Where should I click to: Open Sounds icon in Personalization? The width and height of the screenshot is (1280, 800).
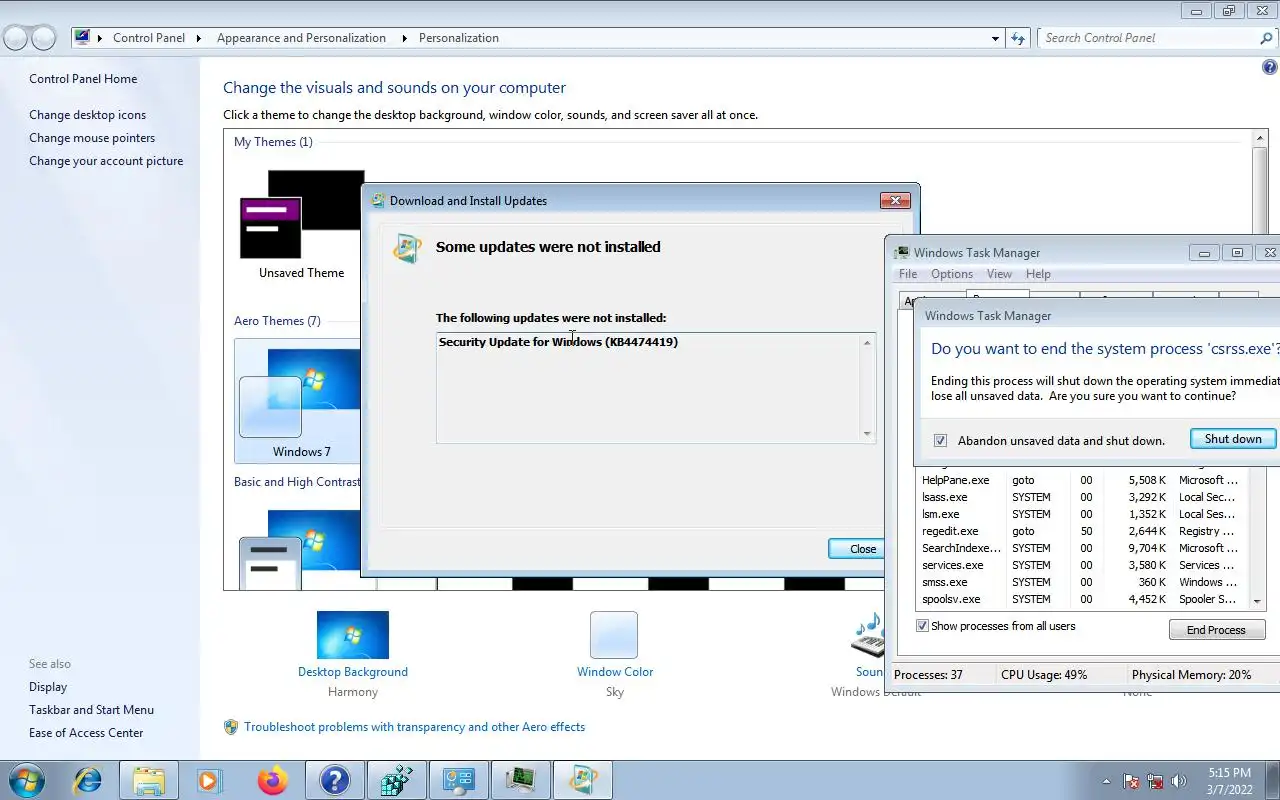click(x=868, y=636)
